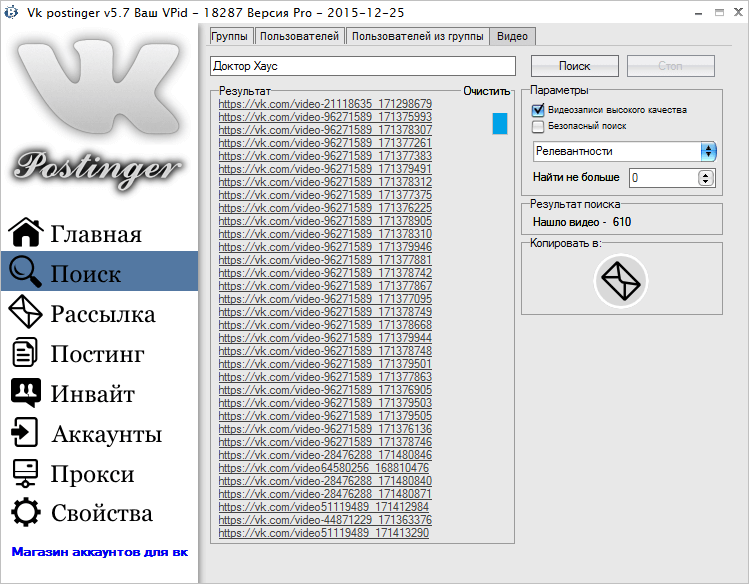Enable the Безопасный поиск checkbox
Image resolution: width=749 pixels, height=584 pixels.
[x=538, y=126]
